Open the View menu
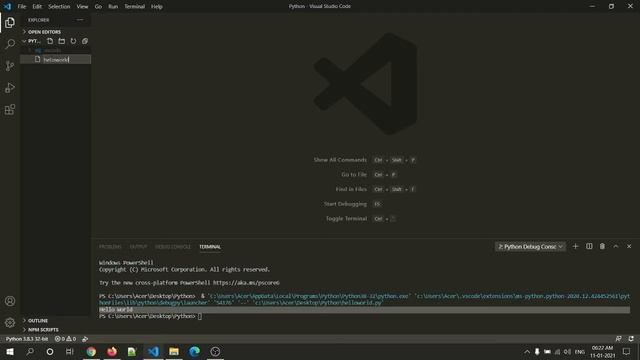 tap(82, 7)
